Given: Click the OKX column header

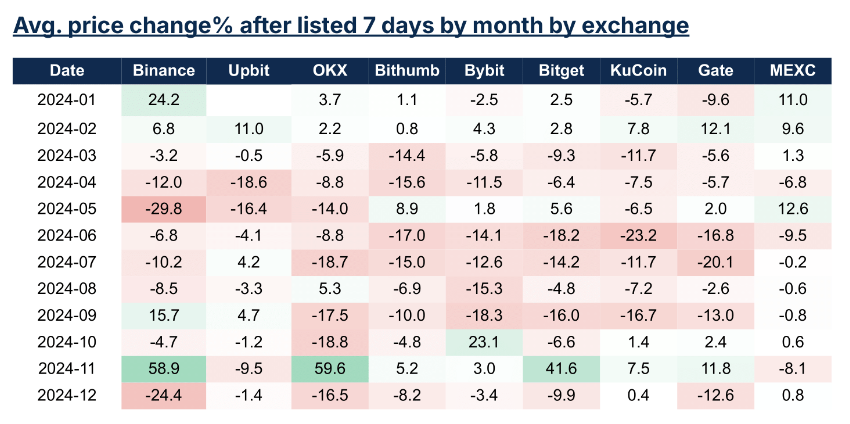Looking at the screenshot, I should click(x=329, y=71).
